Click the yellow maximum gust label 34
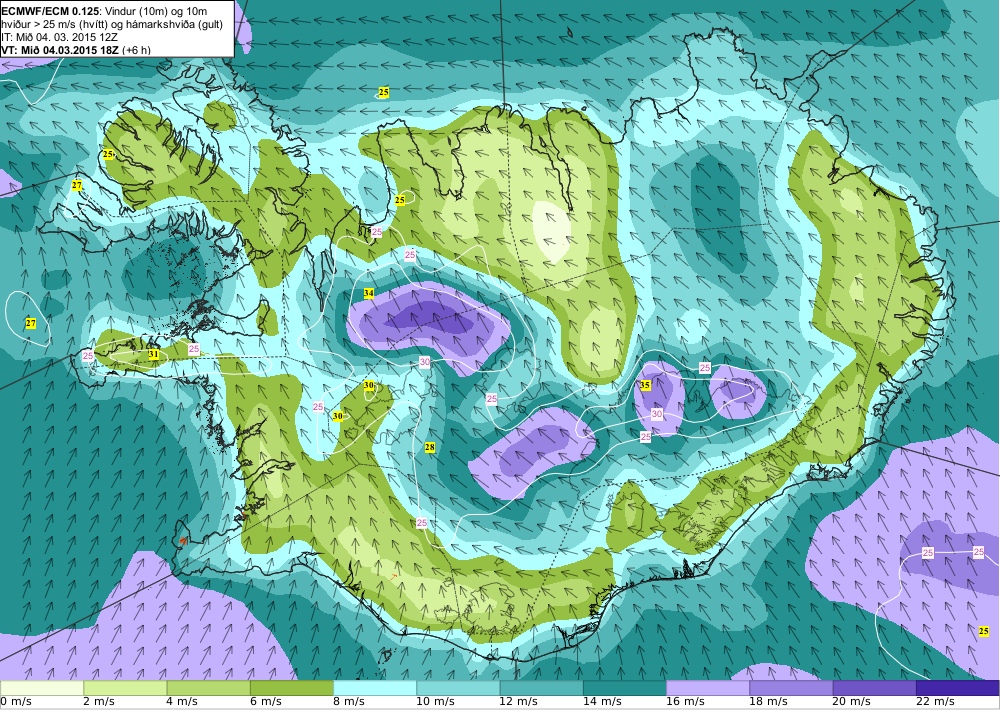 pyautogui.click(x=369, y=293)
